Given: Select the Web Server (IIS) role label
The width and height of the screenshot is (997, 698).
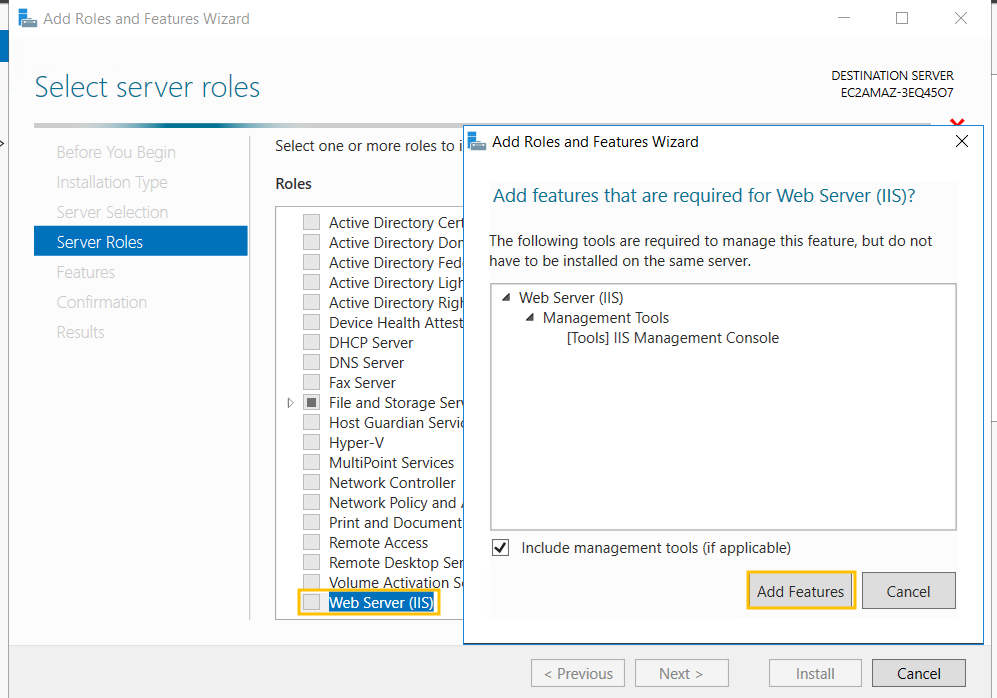Looking at the screenshot, I should (381, 603).
